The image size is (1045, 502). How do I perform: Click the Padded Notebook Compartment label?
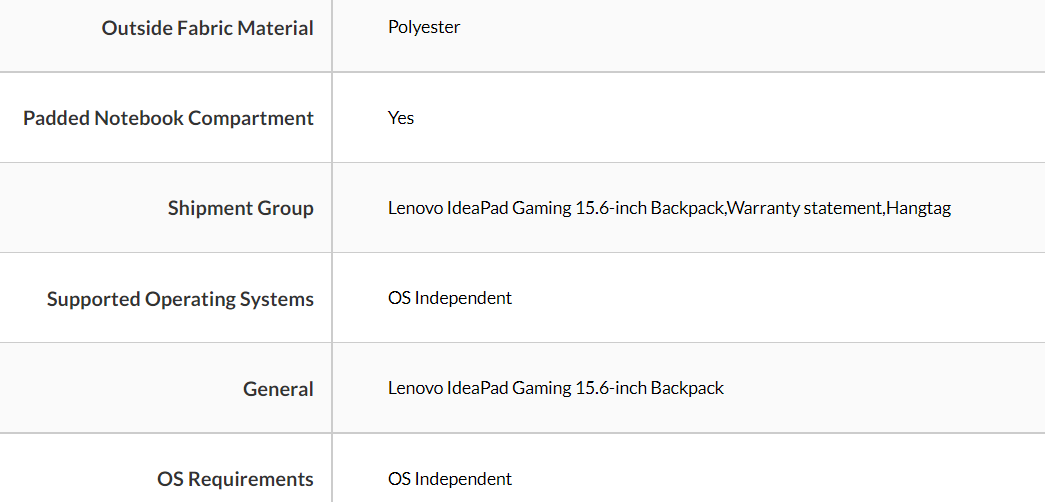168,118
